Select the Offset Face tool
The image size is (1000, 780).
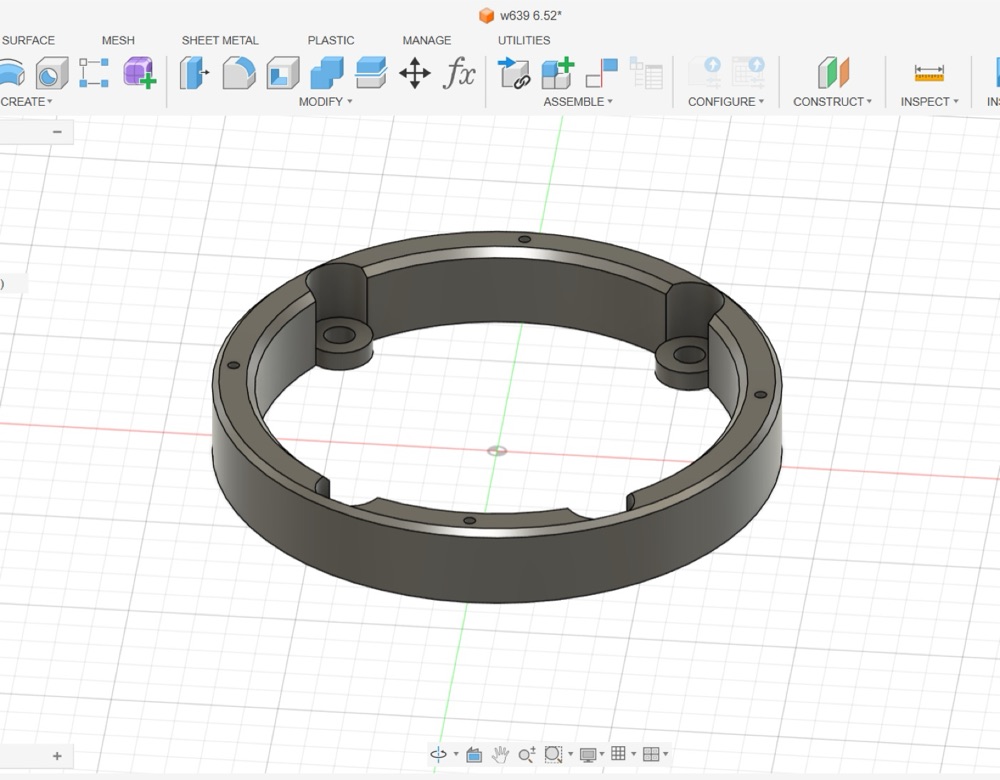pyautogui.click(x=371, y=73)
